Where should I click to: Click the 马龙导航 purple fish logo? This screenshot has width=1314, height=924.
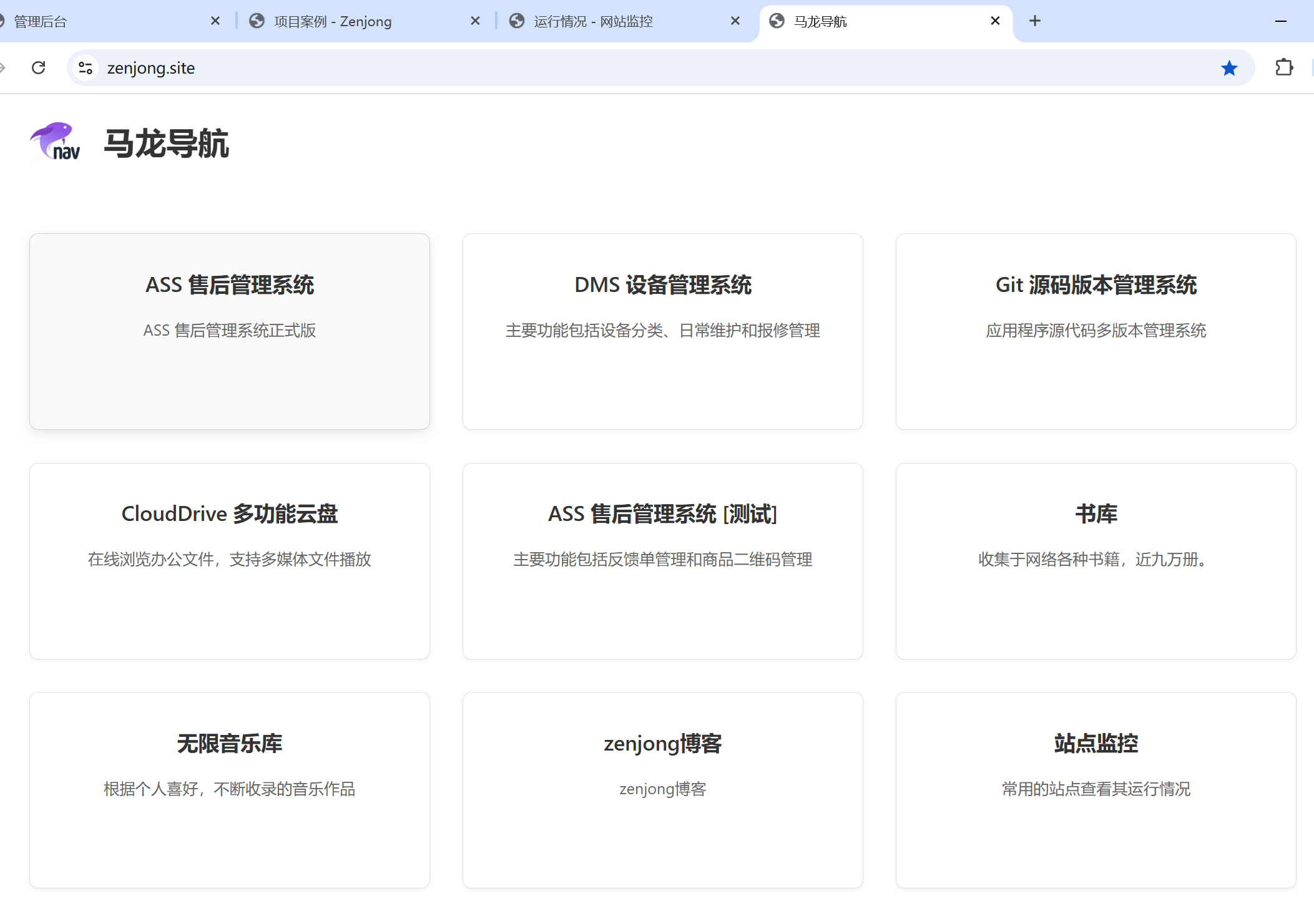[x=55, y=142]
